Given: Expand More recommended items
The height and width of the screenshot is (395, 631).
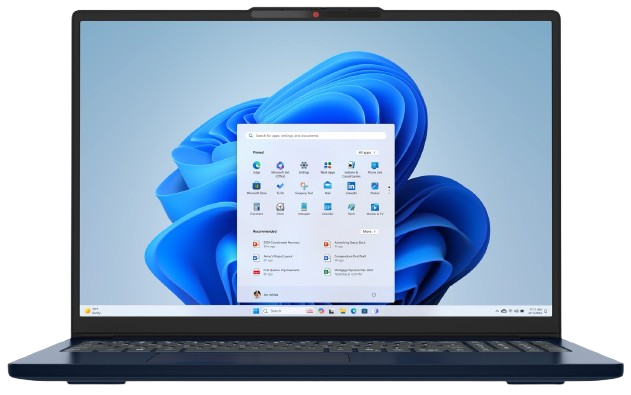Looking at the screenshot, I should coord(369,232).
